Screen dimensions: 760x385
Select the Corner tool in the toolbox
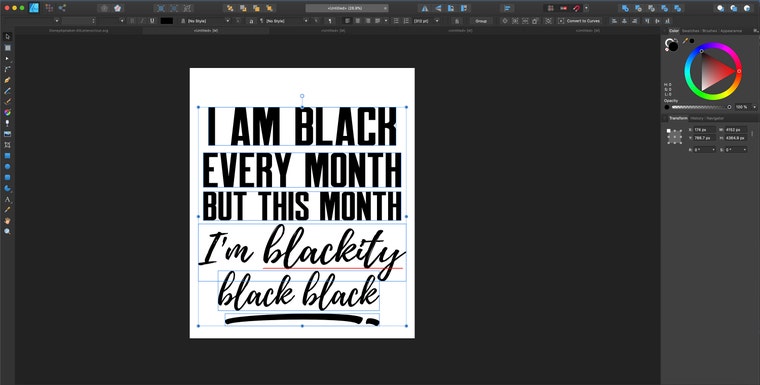[7, 69]
